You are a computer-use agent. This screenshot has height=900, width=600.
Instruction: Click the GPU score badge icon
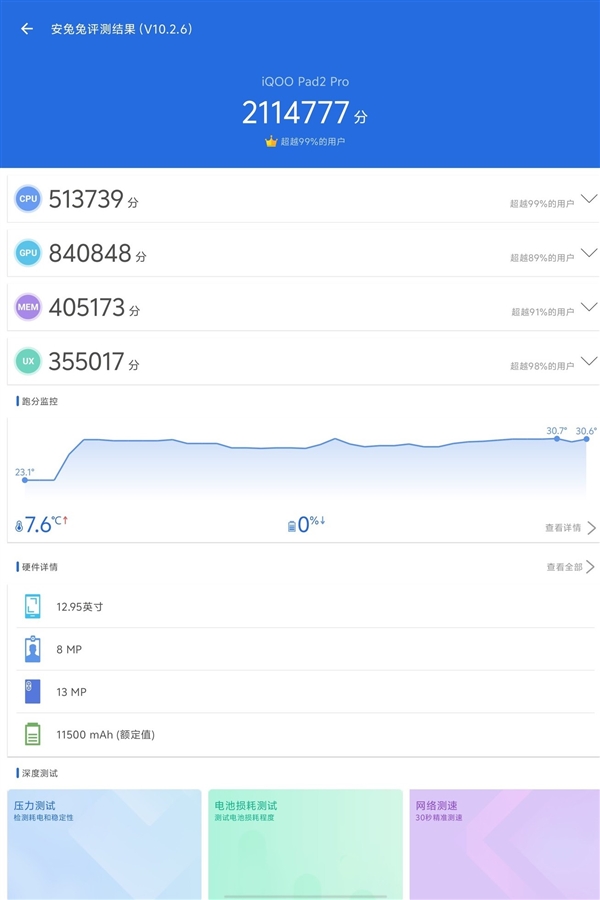[x=28, y=253]
